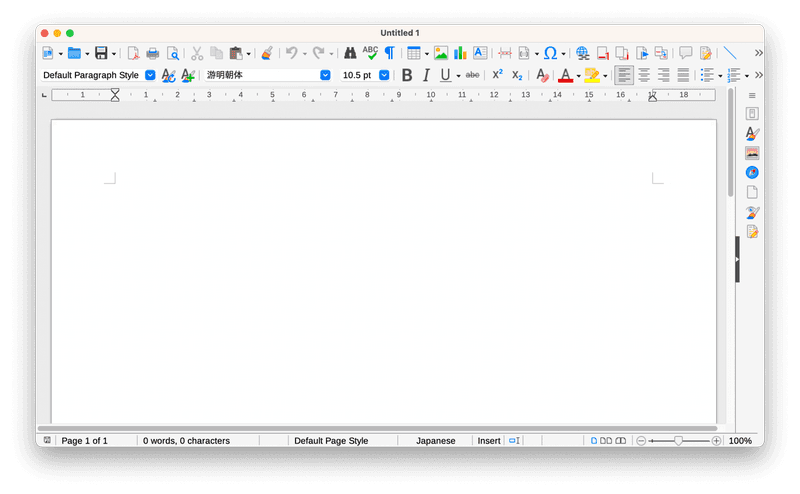This screenshot has height=494, width=800.
Task: Open the sidebar Properties deck
Action: pyautogui.click(x=752, y=114)
